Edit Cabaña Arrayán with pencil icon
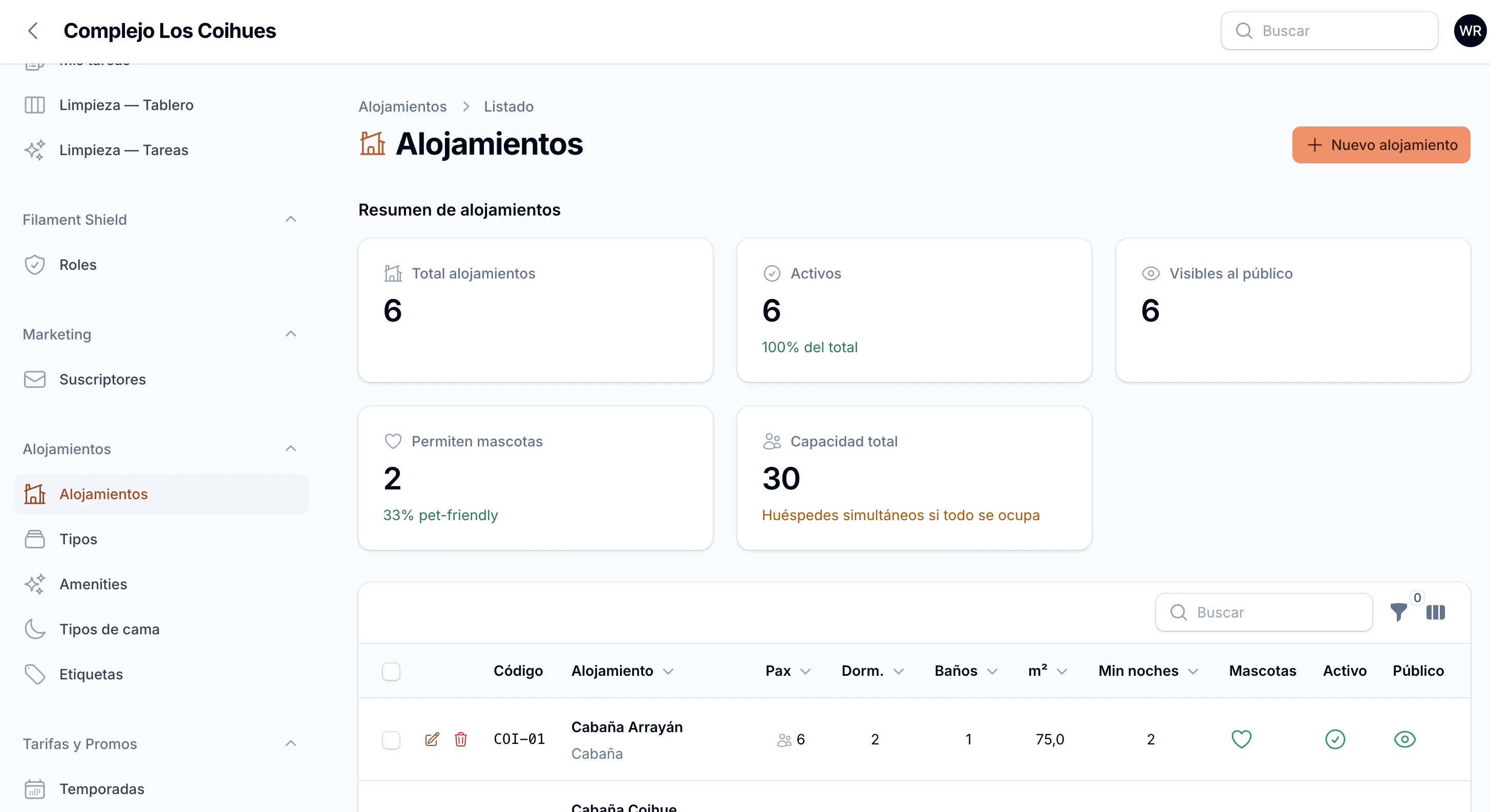This screenshot has height=812, width=1490. click(x=432, y=739)
